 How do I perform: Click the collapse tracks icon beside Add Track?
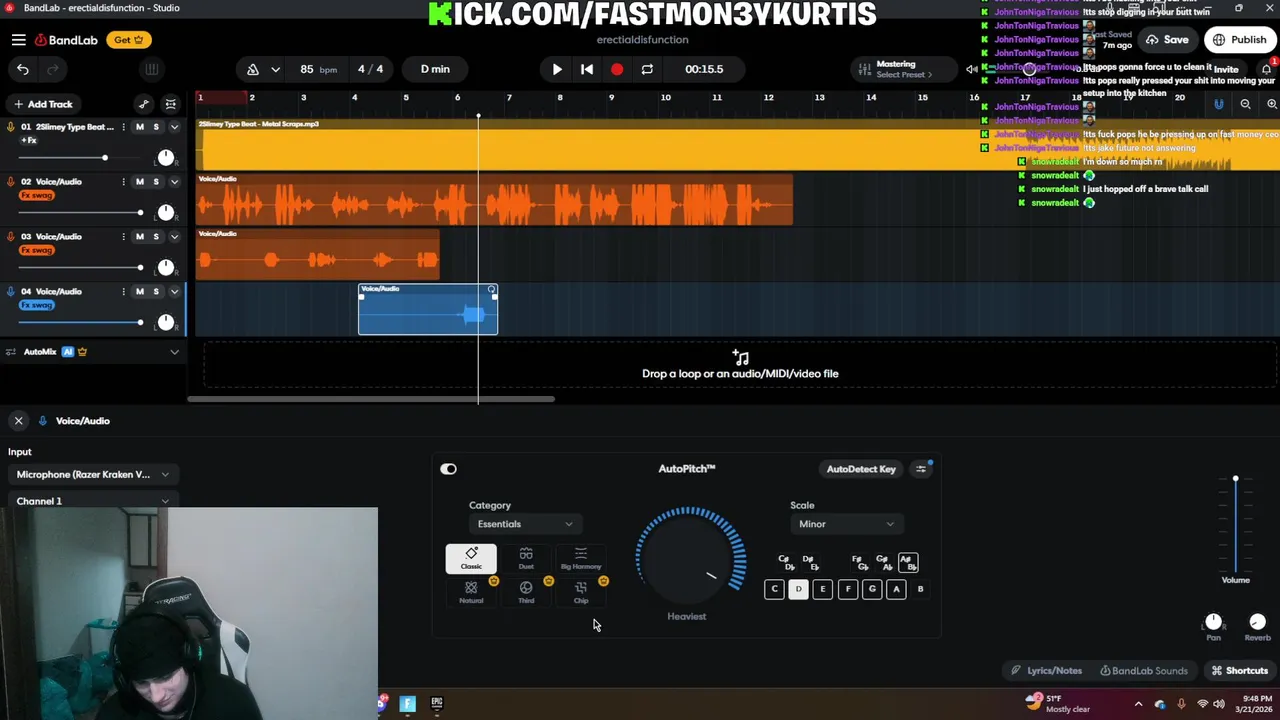[171, 104]
